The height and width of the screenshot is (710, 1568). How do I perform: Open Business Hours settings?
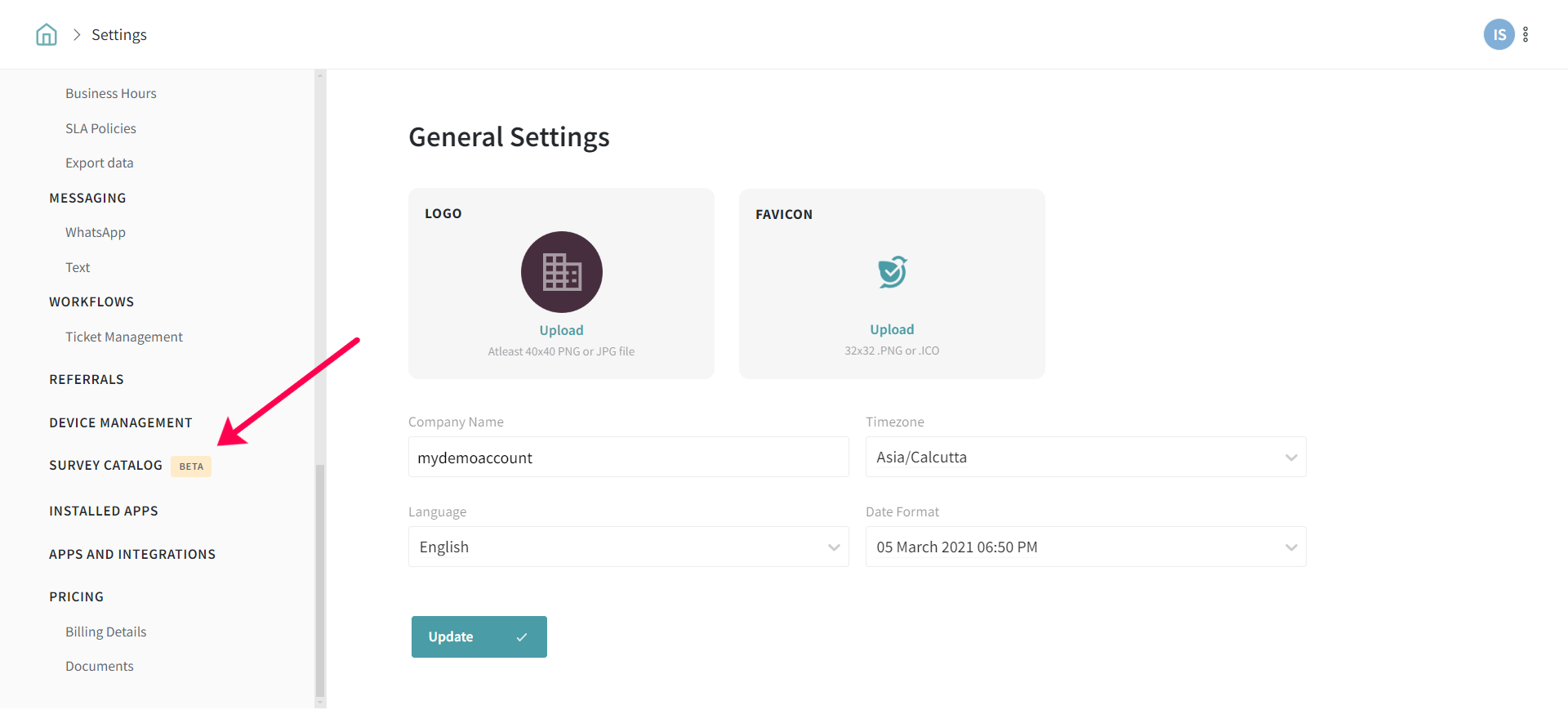point(111,94)
